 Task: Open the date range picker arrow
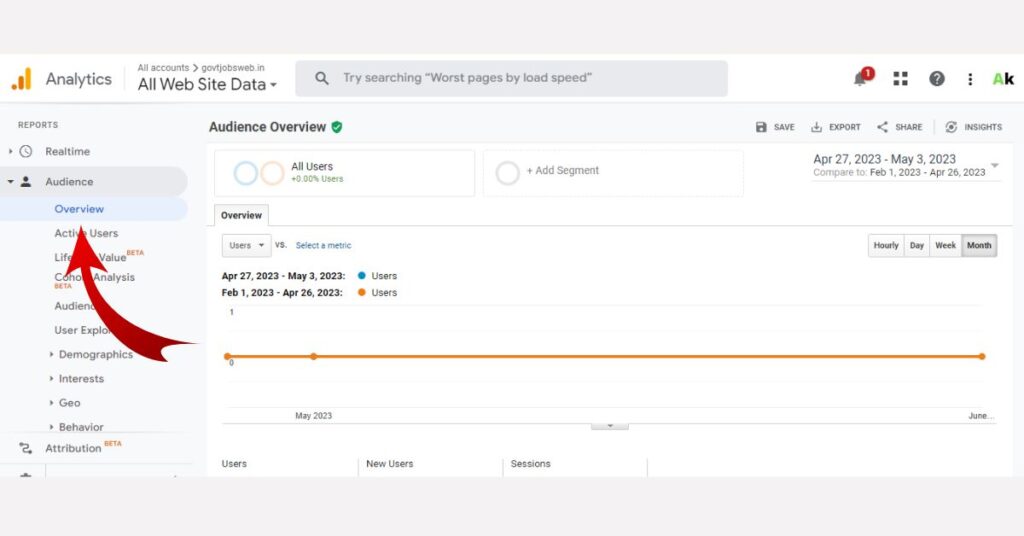coord(995,166)
